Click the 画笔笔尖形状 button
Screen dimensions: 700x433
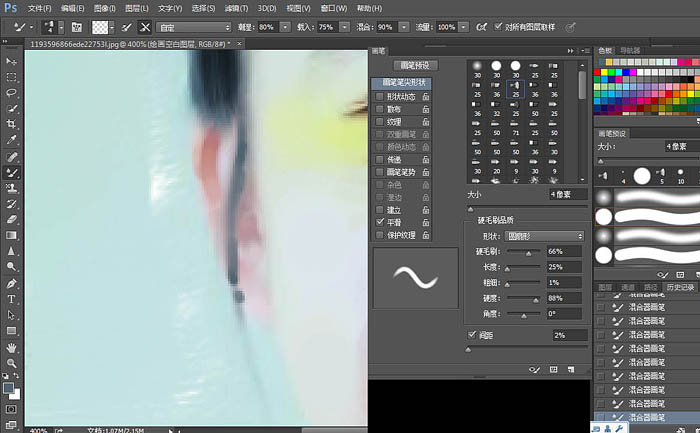click(402, 83)
